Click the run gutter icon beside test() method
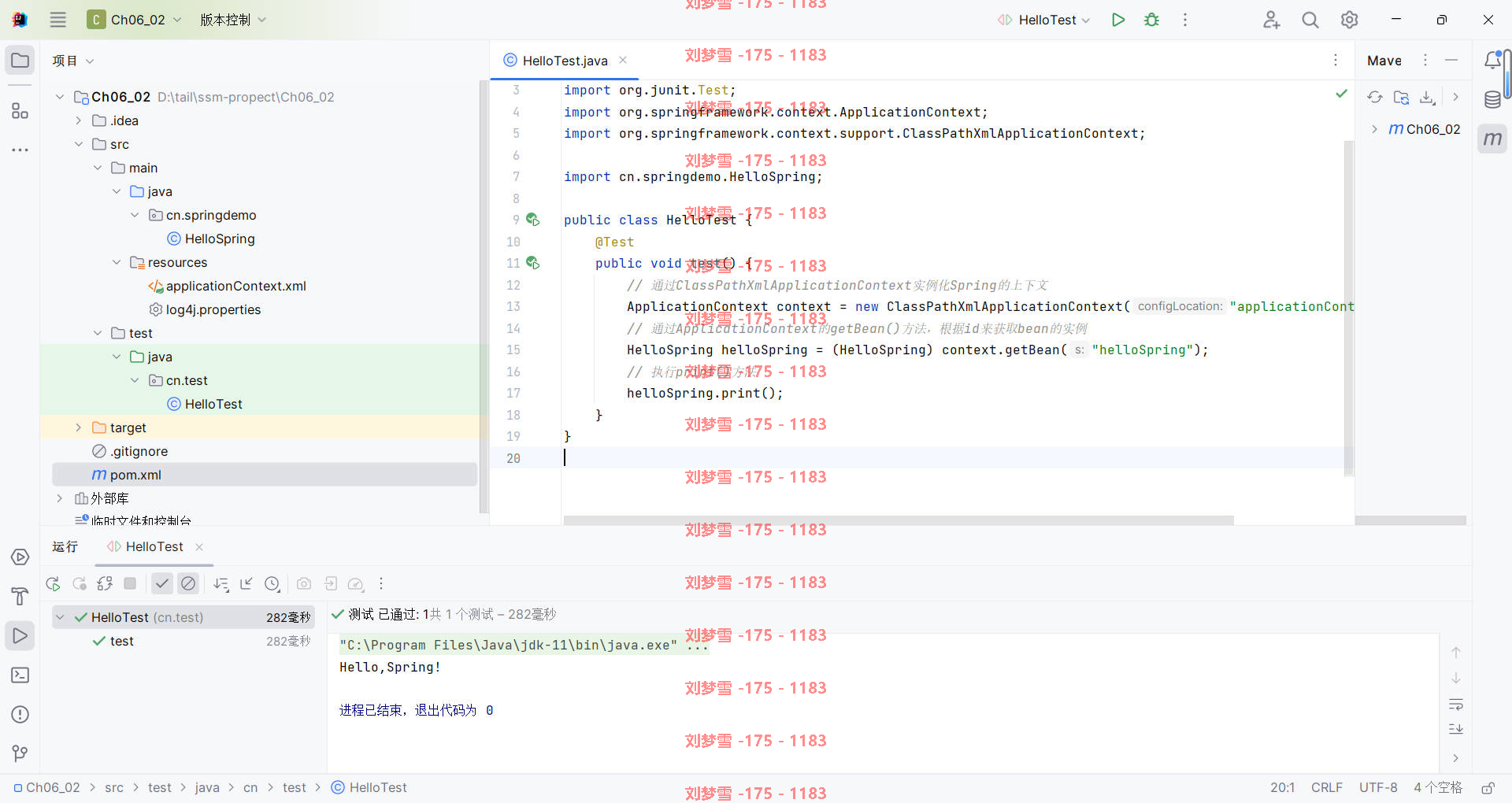 click(x=533, y=263)
